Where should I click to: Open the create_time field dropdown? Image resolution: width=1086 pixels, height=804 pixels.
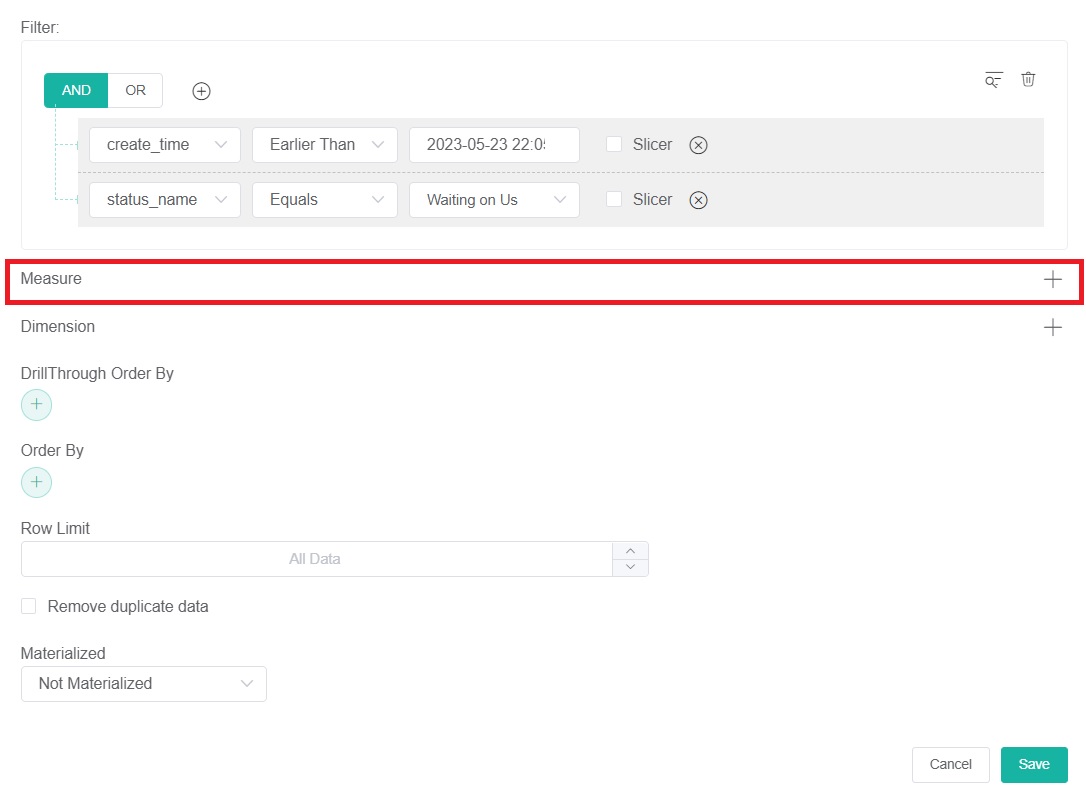pos(165,145)
